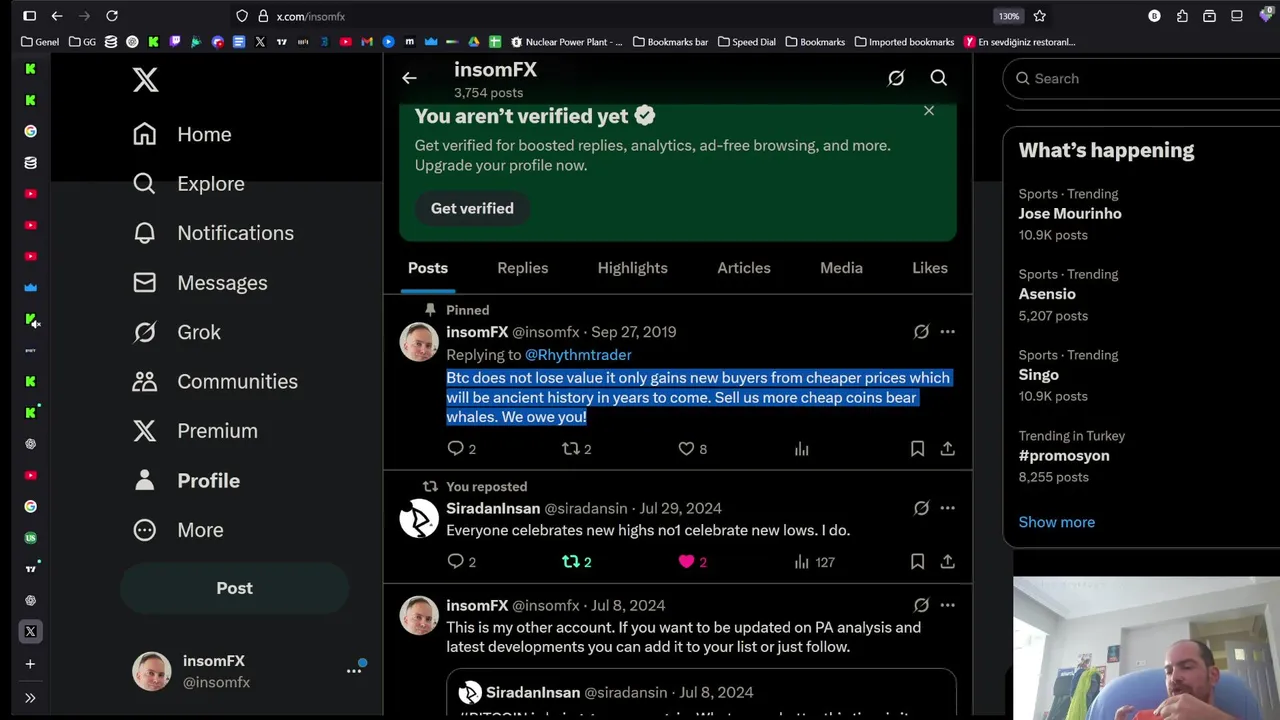Click search icon in profile header
The image size is (1280, 720).
(938, 78)
